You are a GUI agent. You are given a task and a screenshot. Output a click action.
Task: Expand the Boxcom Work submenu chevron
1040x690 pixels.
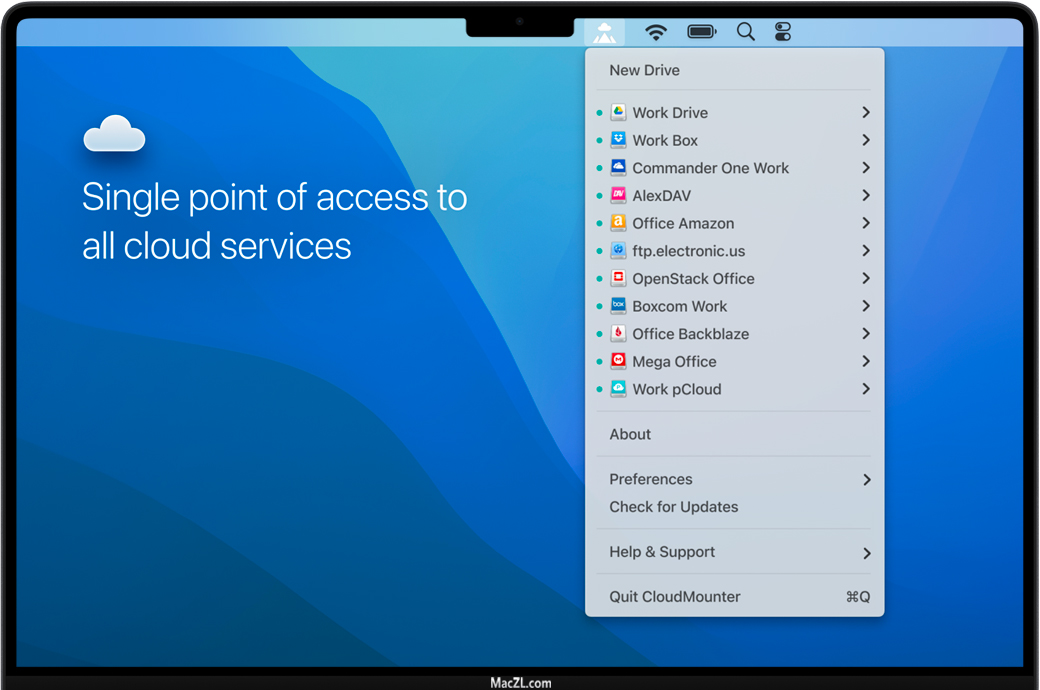[x=866, y=307]
